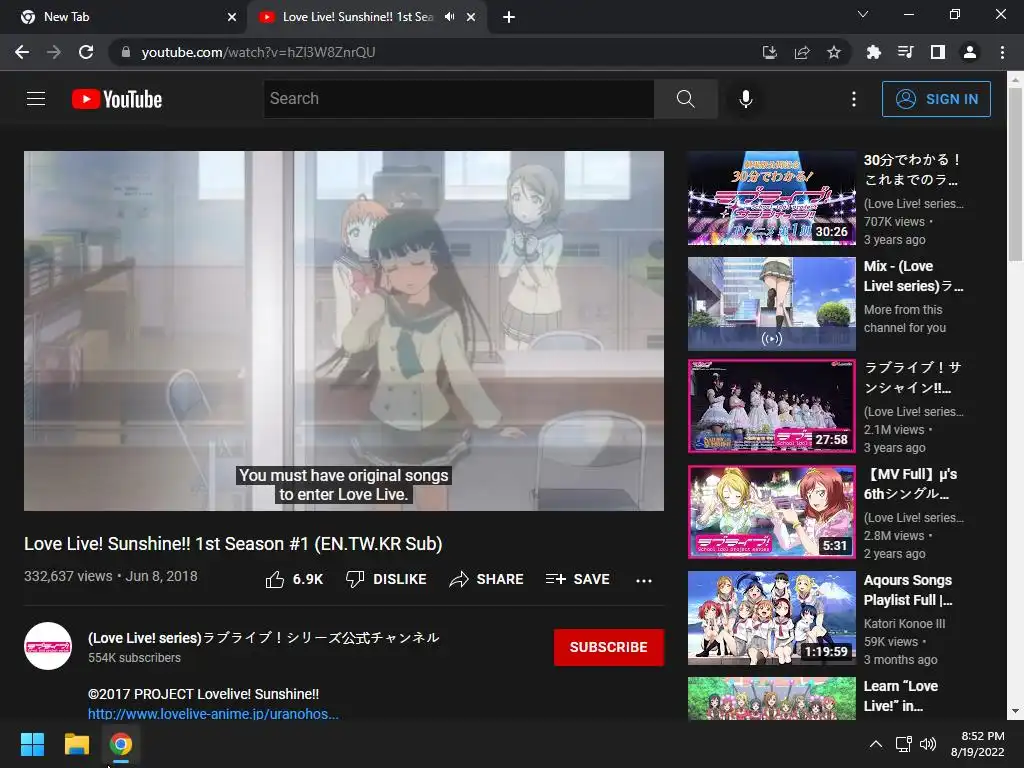Image resolution: width=1024 pixels, height=768 pixels.
Task: Click the DISLIKE button
Action: click(386, 579)
